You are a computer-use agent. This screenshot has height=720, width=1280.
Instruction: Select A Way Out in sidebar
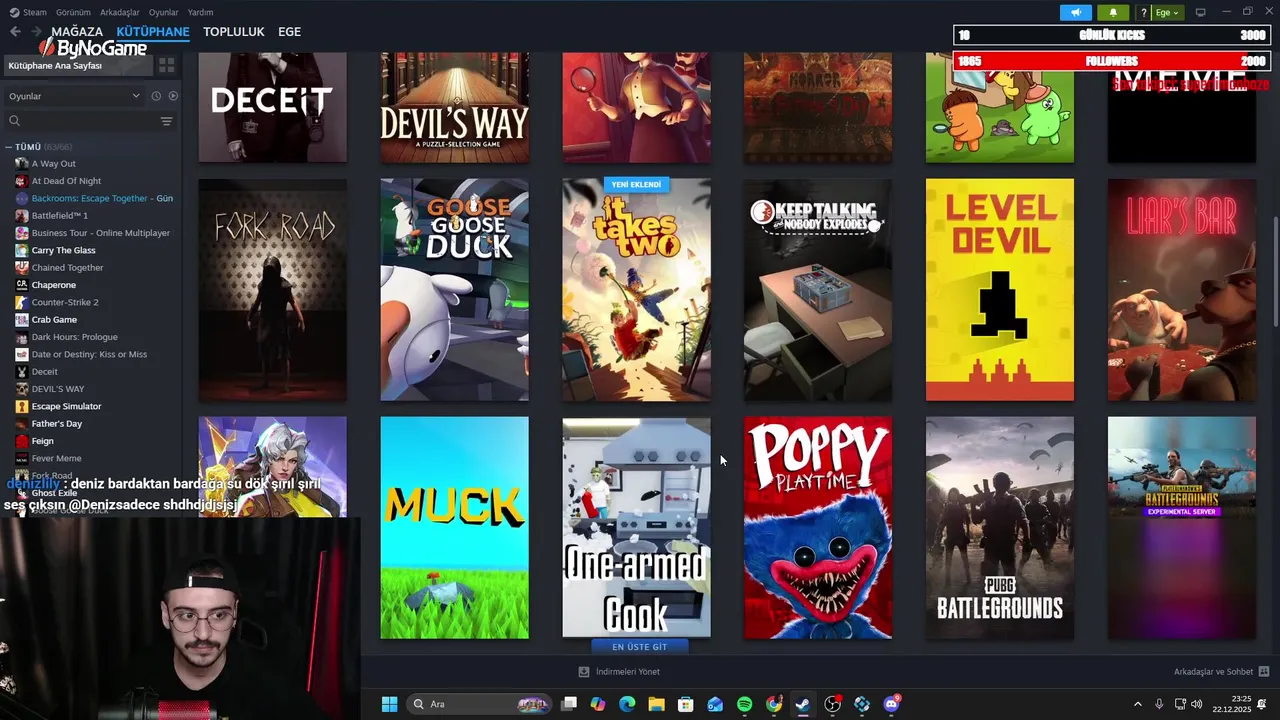point(53,163)
